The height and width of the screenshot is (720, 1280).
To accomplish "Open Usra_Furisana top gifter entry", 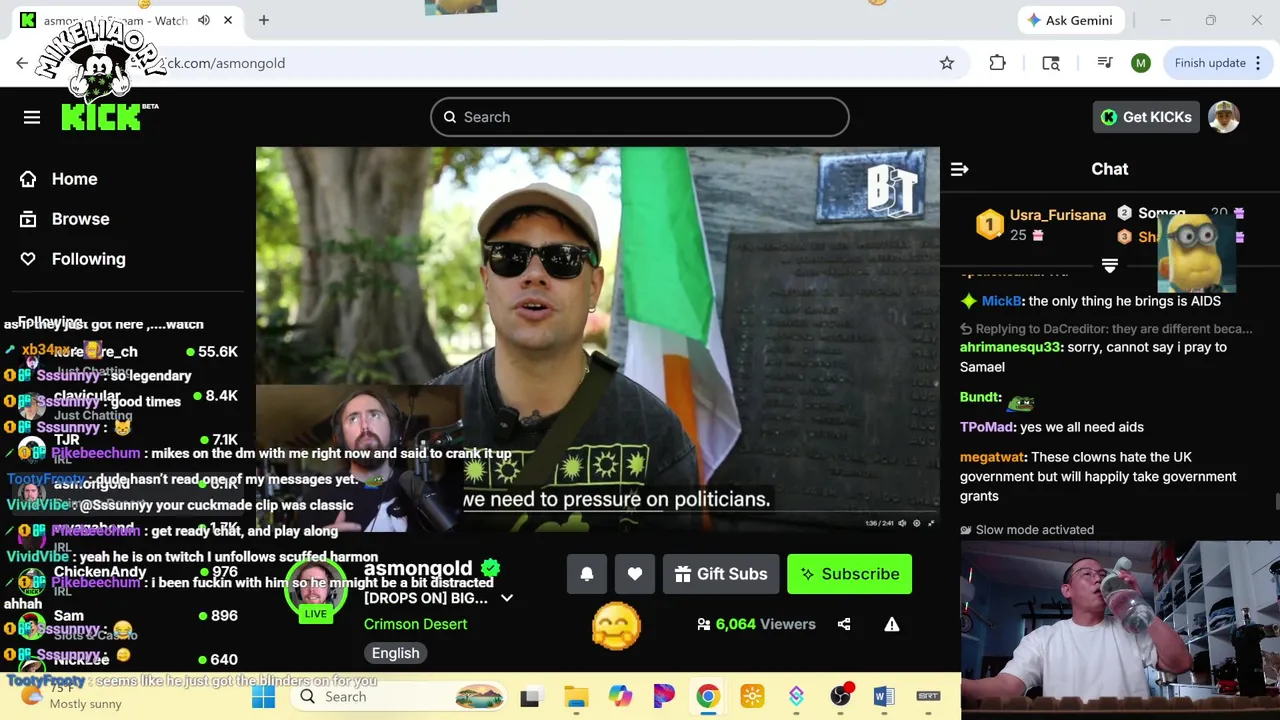I will 1040,224.
